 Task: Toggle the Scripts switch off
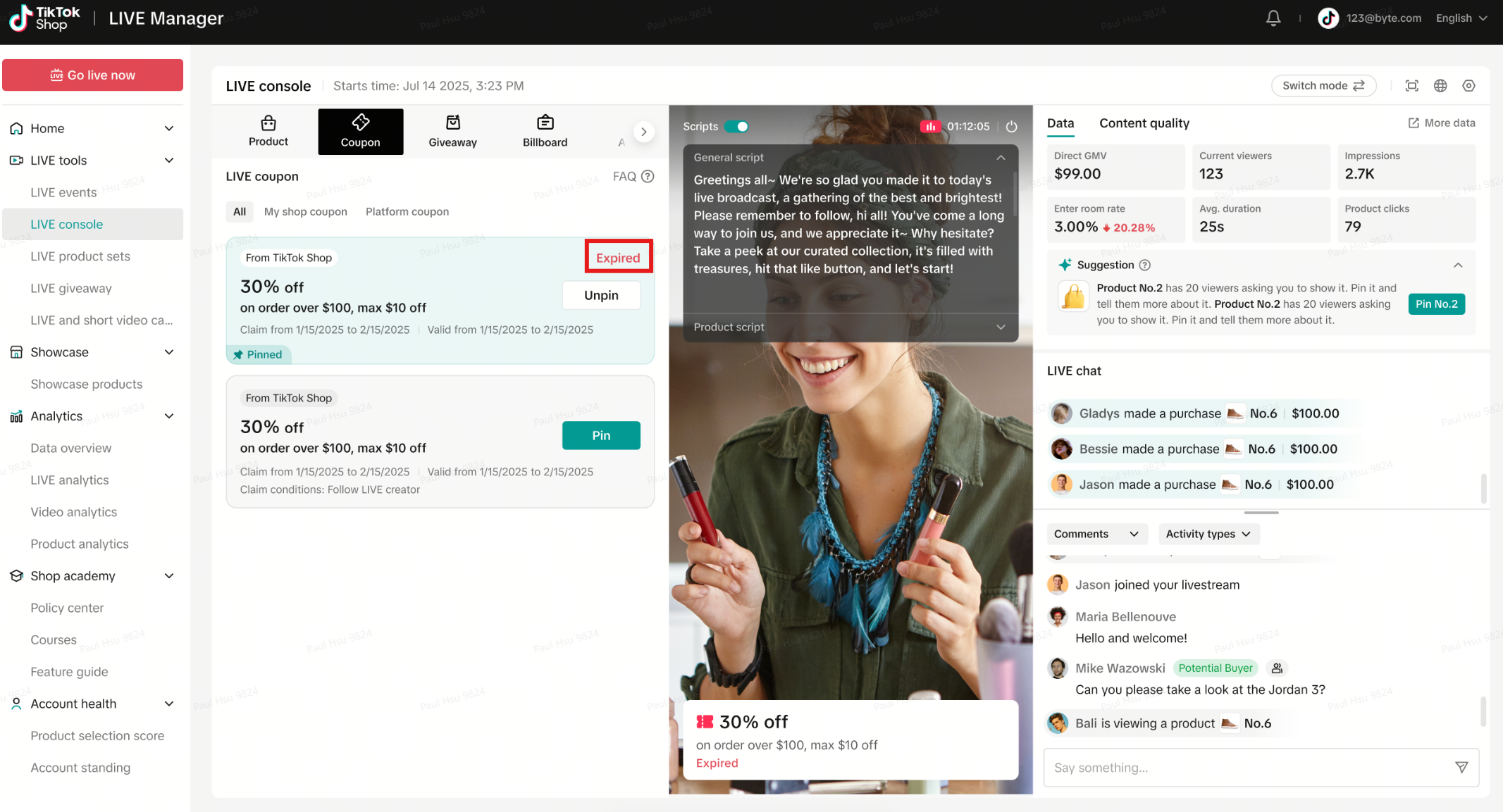point(736,127)
